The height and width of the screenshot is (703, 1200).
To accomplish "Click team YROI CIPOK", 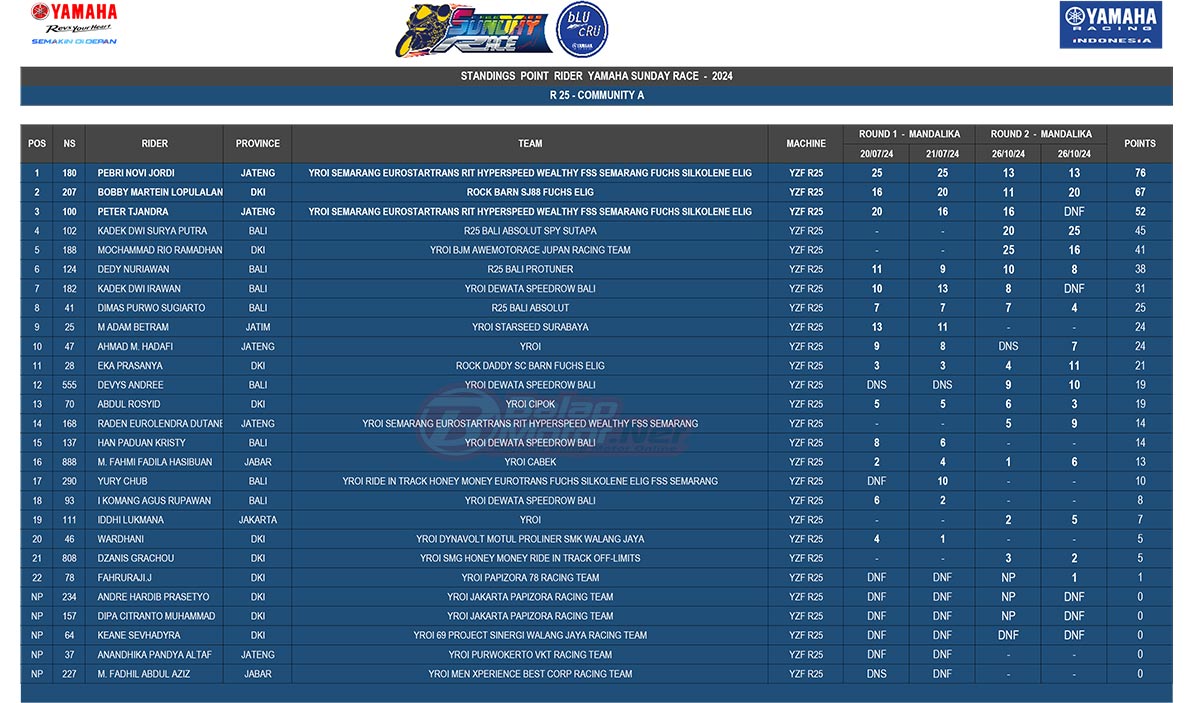I will pyautogui.click(x=530, y=404).
